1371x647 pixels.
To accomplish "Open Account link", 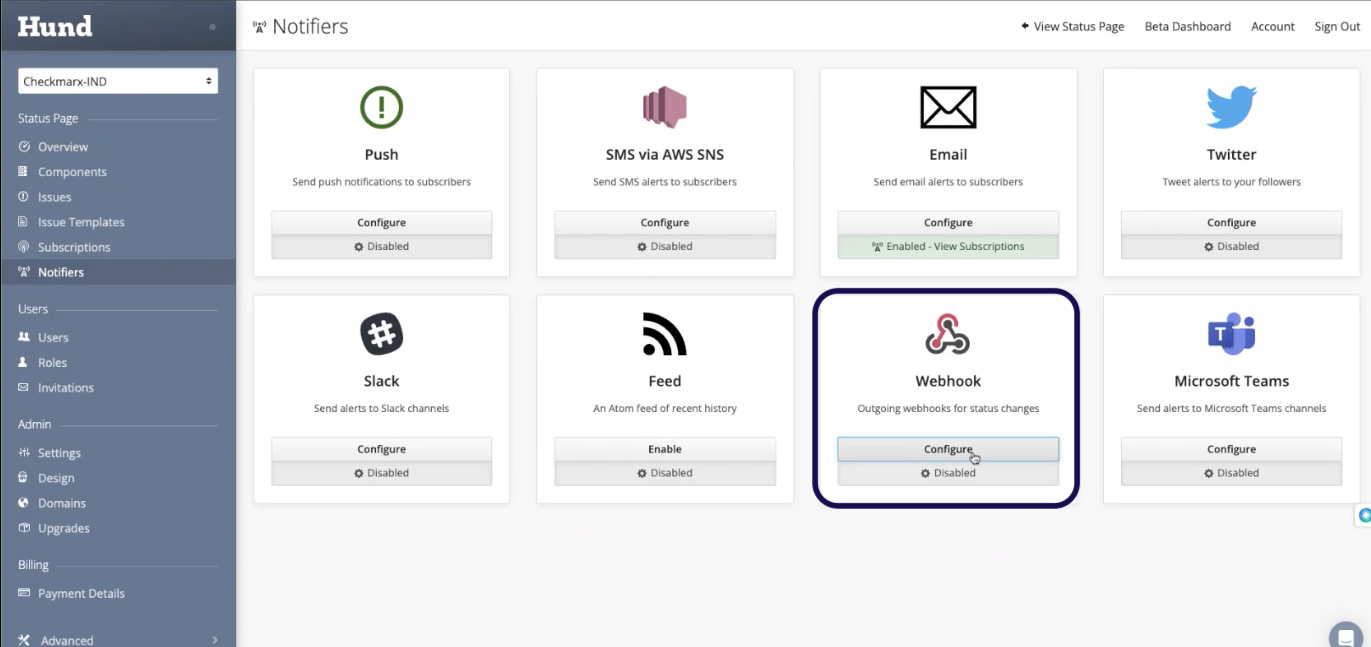I will 1273,26.
